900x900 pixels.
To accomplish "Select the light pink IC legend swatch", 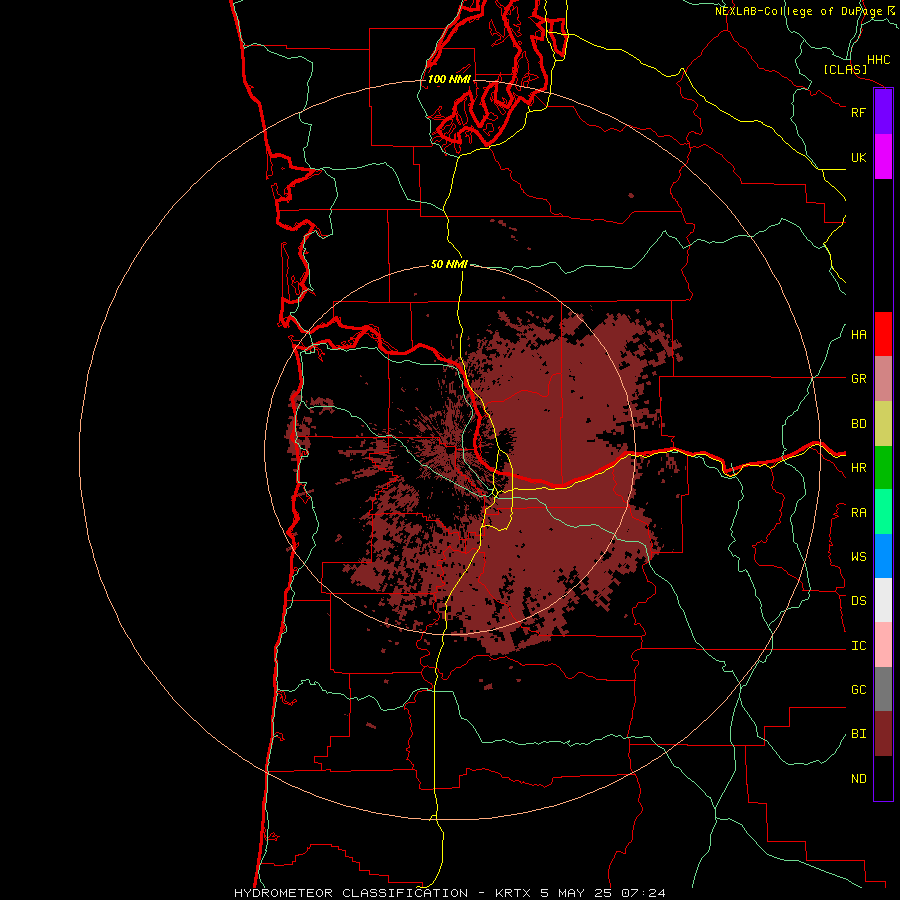I will (x=883, y=645).
